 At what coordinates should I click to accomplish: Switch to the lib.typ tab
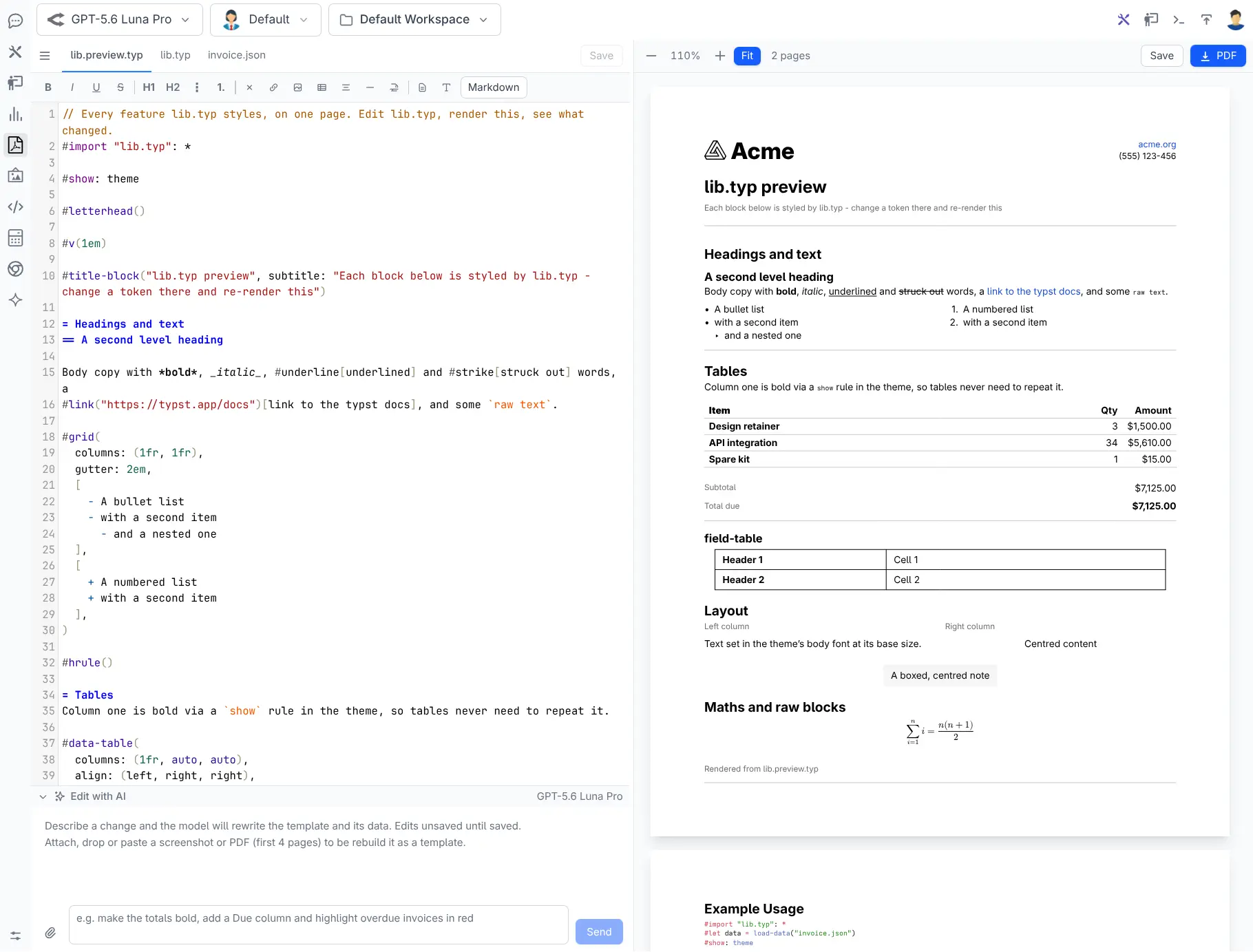click(176, 55)
